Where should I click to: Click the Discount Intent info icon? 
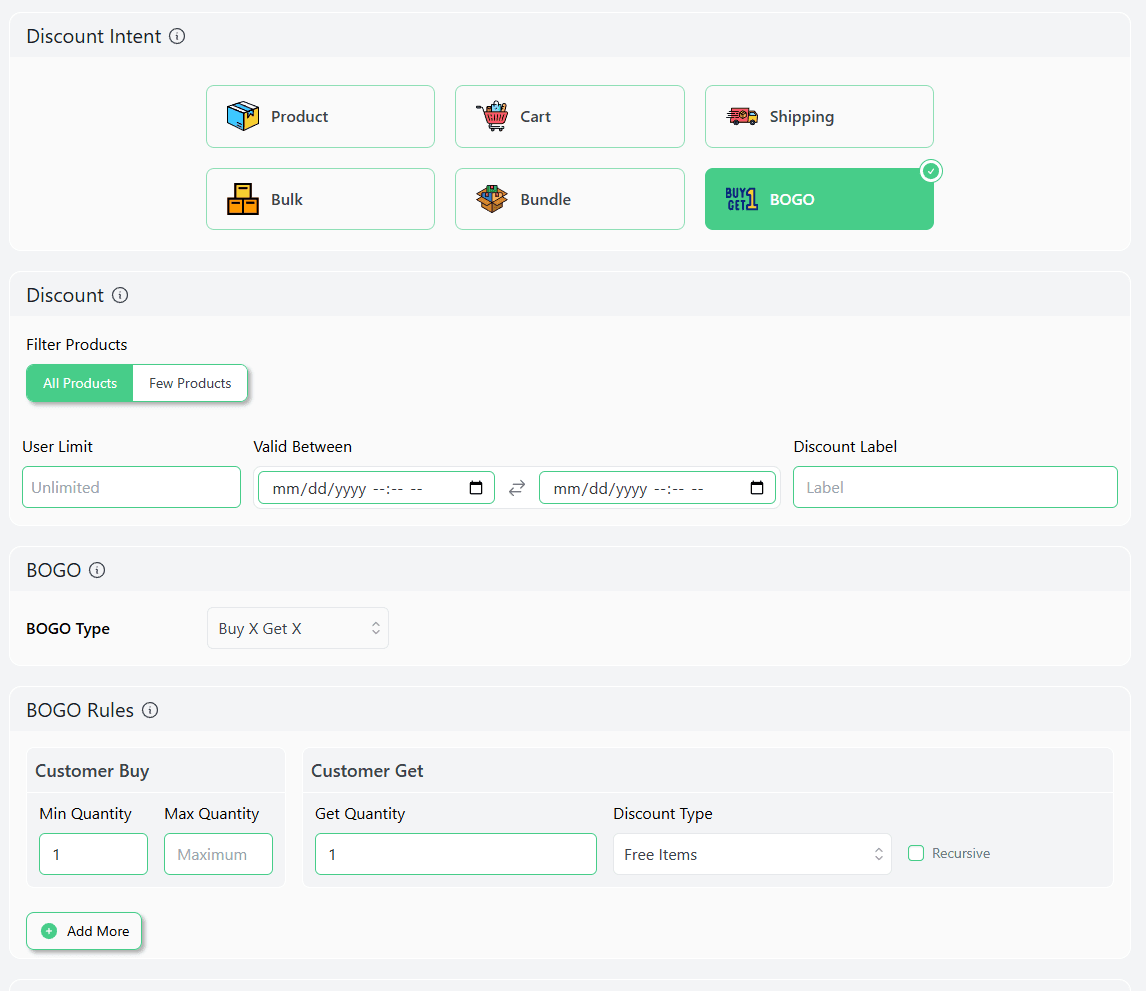(x=177, y=36)
